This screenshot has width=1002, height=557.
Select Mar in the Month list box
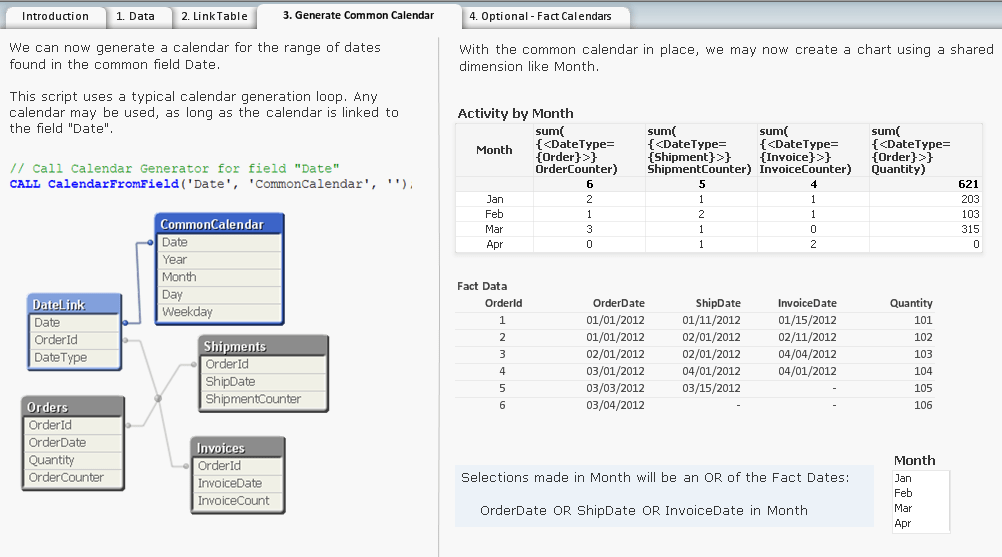(x=921, y=508)
